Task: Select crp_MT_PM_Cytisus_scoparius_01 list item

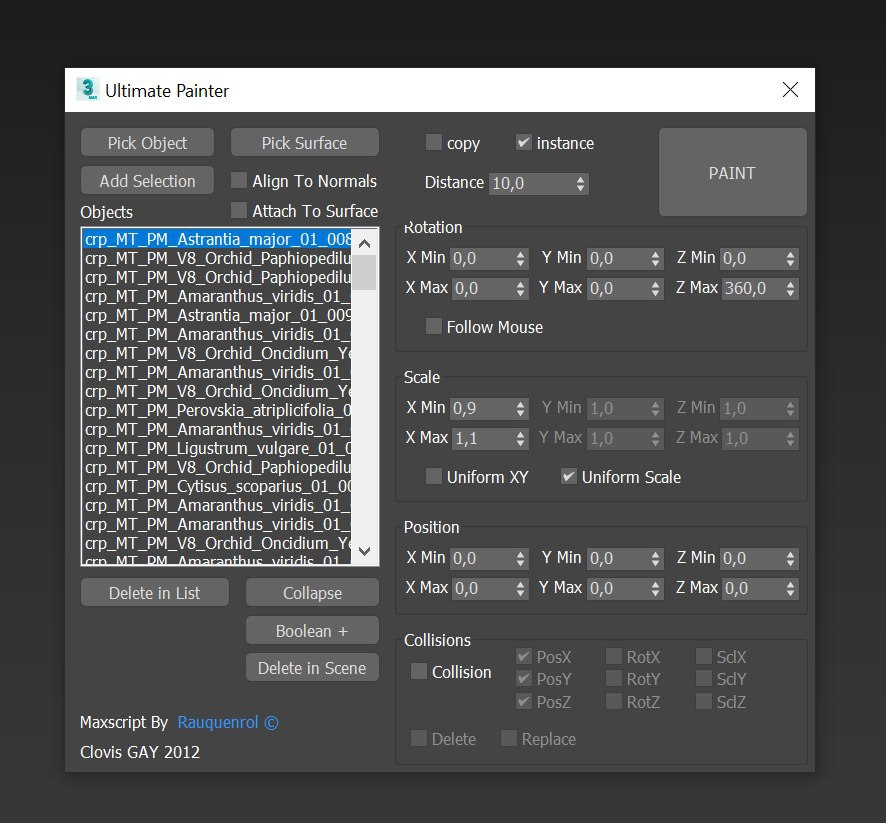Action: coord(217,486)
